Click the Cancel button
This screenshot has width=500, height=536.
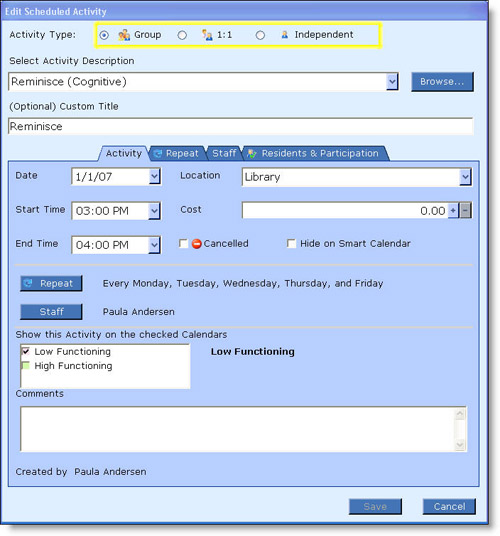tap(449, 506)
